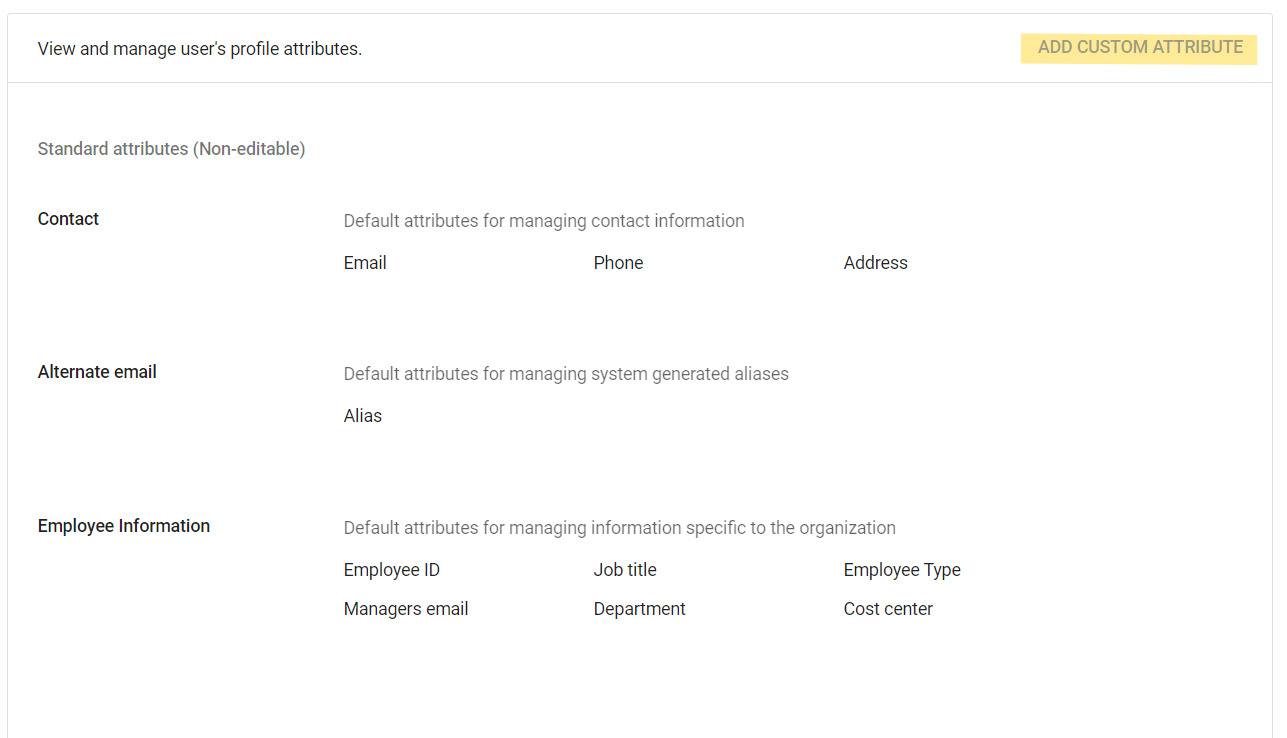Click the Email attribute label
The height and width of the screenshot is (738, 1287).
(x=365, y=263)
